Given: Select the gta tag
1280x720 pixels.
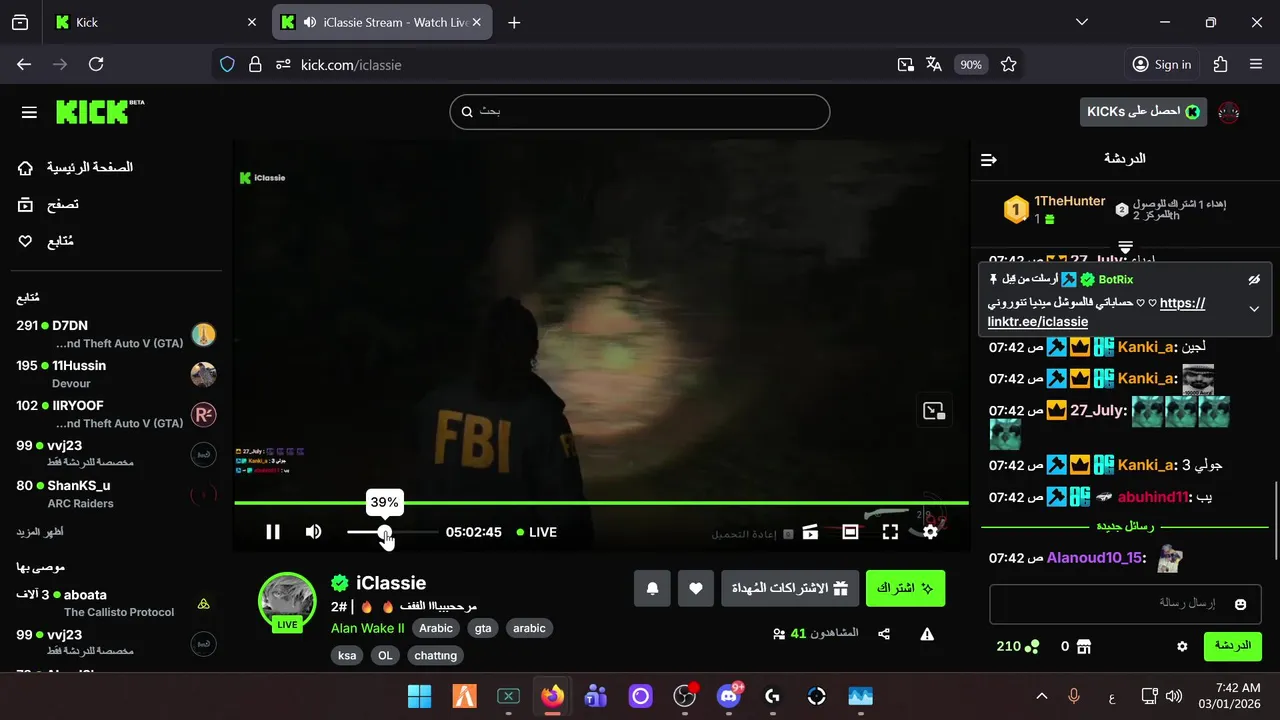Looking at the screenshot, I should click(x=483, y=628).
